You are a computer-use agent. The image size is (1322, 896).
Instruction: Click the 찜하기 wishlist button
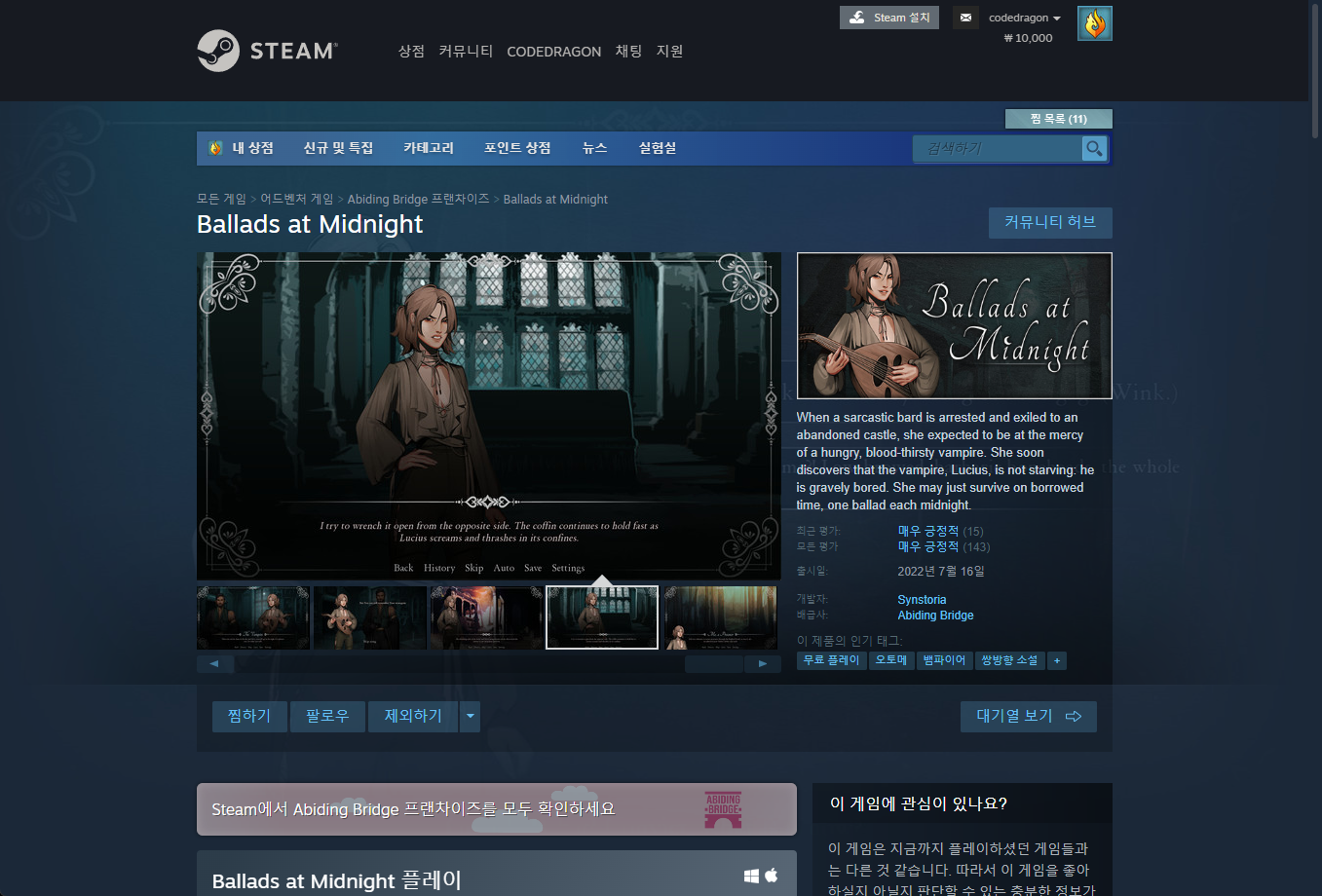(249, 717)
